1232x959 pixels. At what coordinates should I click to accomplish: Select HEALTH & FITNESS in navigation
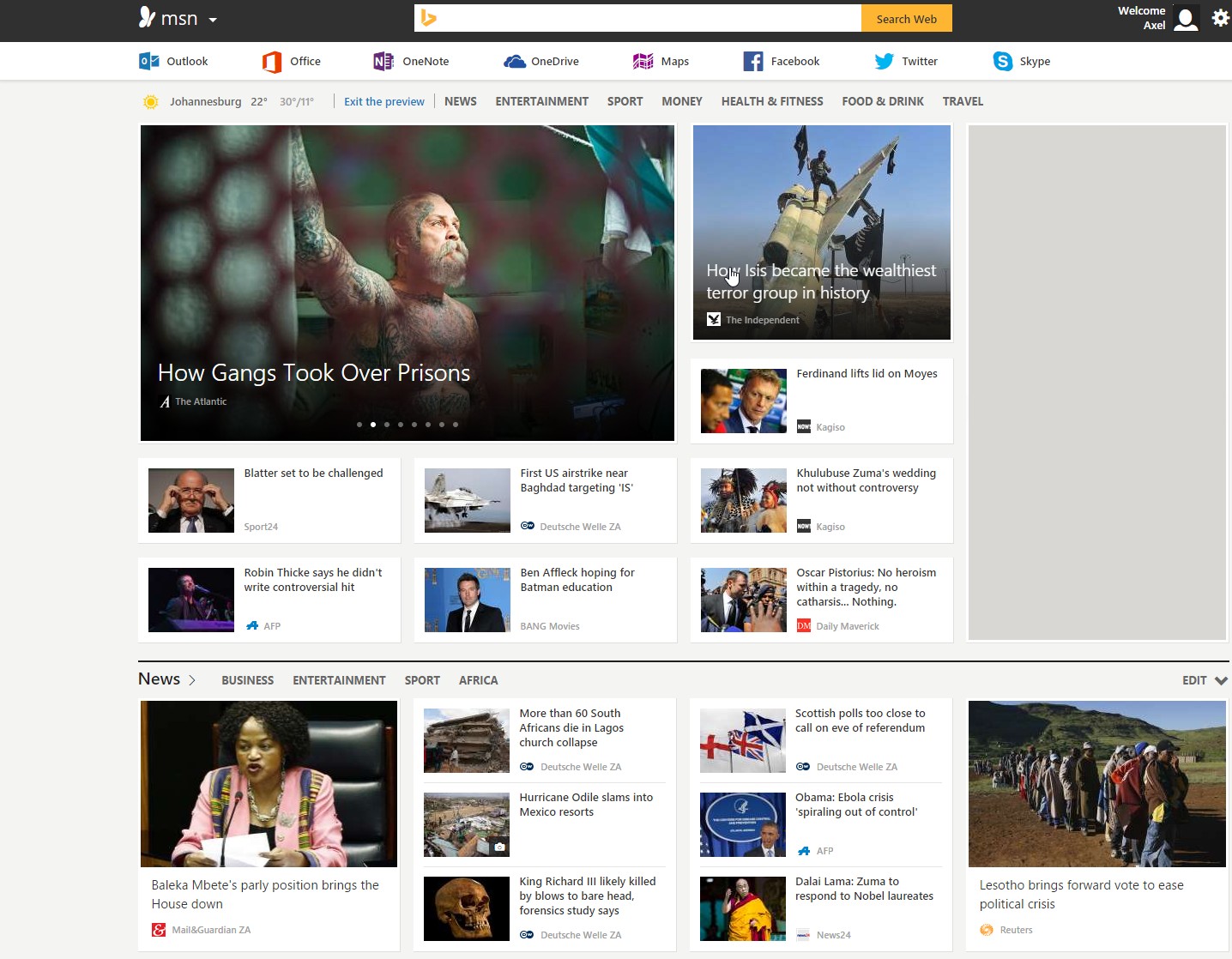772,101
